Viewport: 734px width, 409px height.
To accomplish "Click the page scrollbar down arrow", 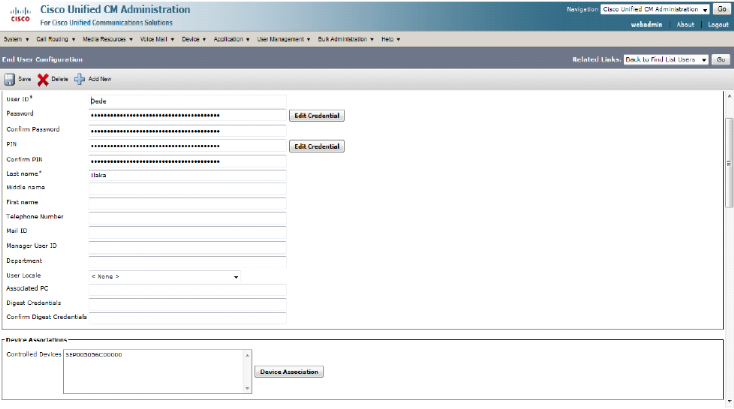I will point(729,402).
